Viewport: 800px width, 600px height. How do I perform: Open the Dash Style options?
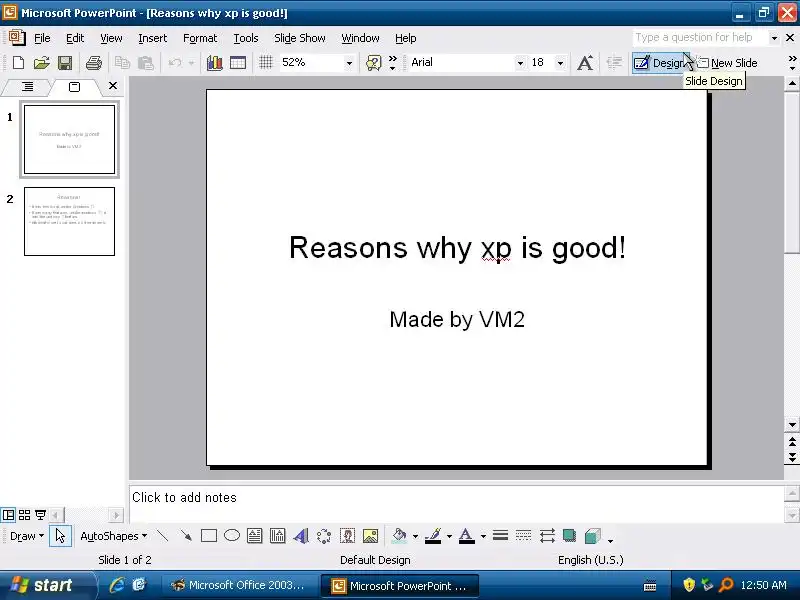tap(523, 536)
